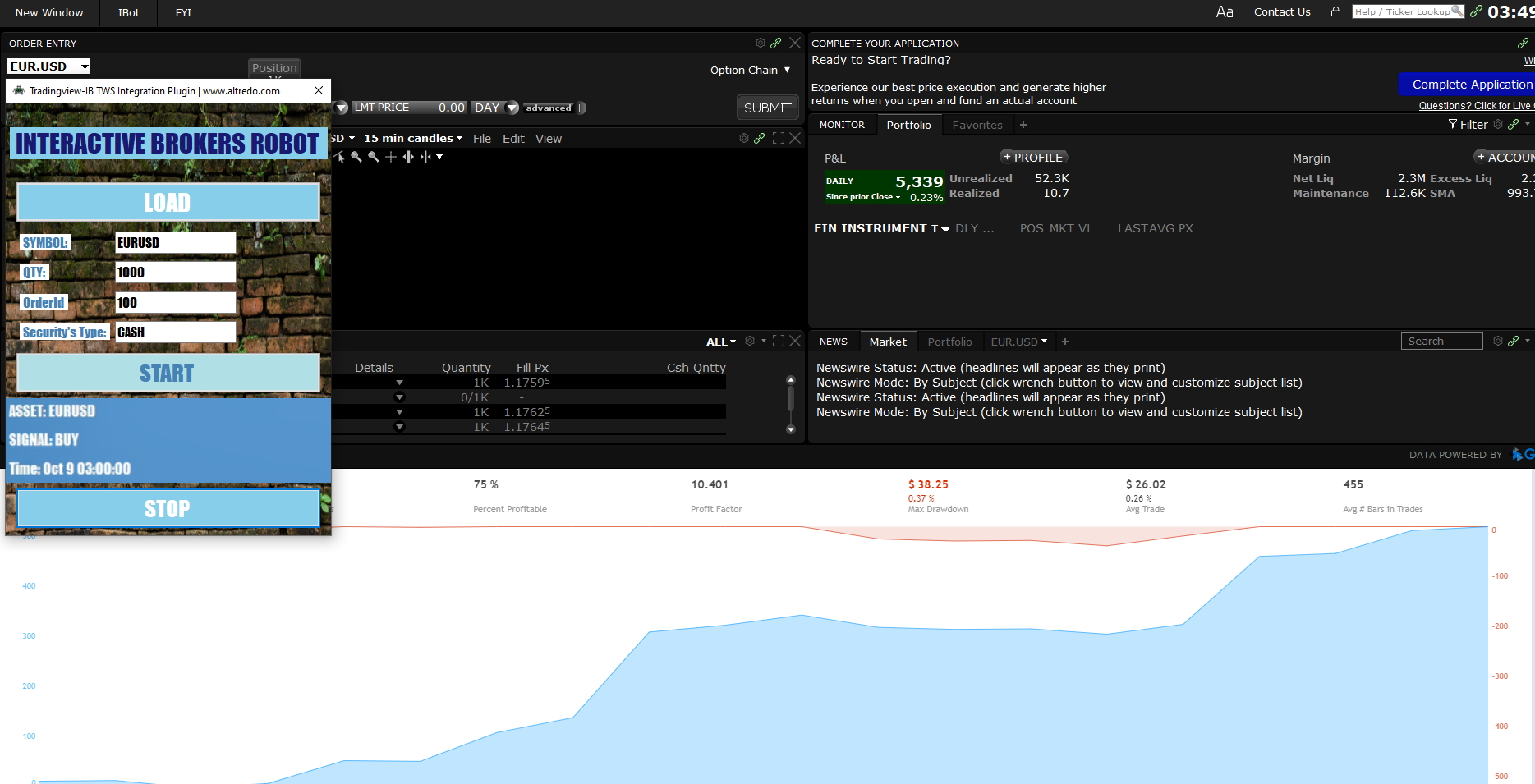Open Order Entry settings gear icon

click(x=761, y=43)
